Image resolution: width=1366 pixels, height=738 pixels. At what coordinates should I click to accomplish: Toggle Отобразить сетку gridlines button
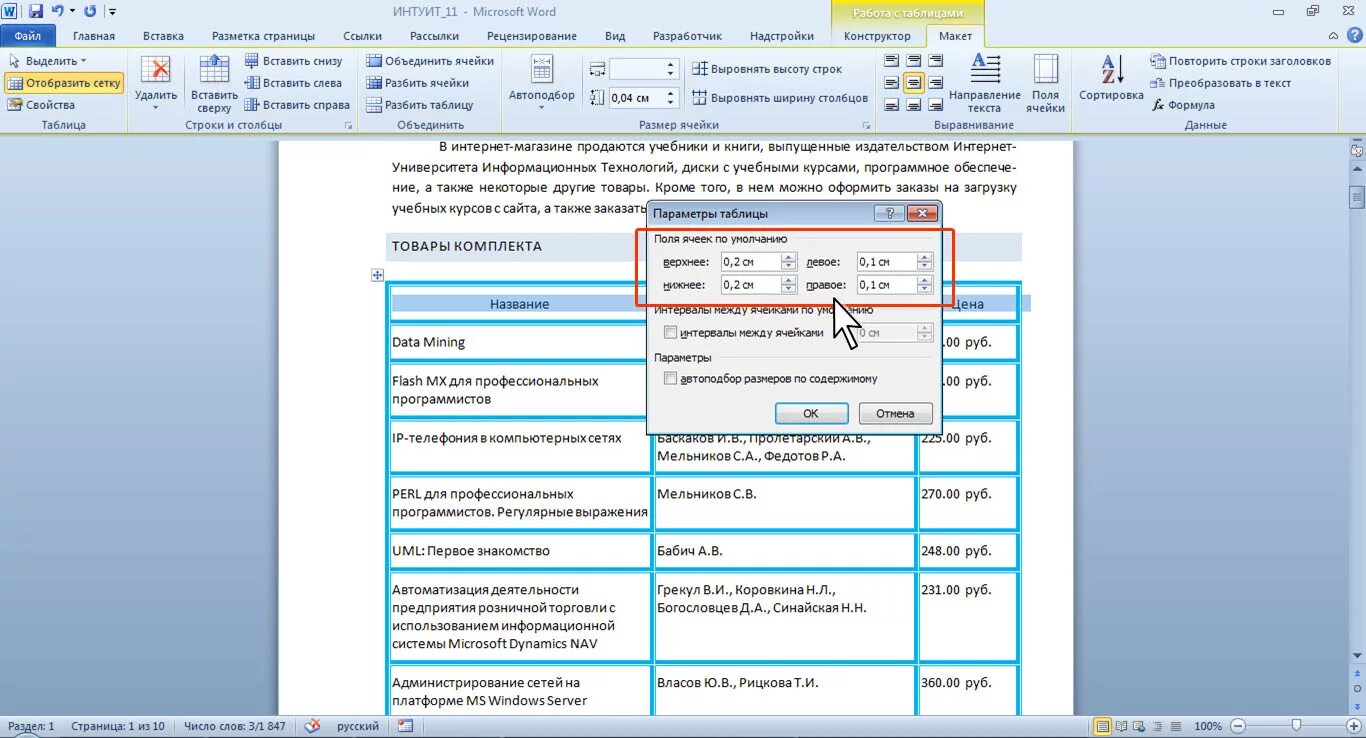[x=64, y=83]
